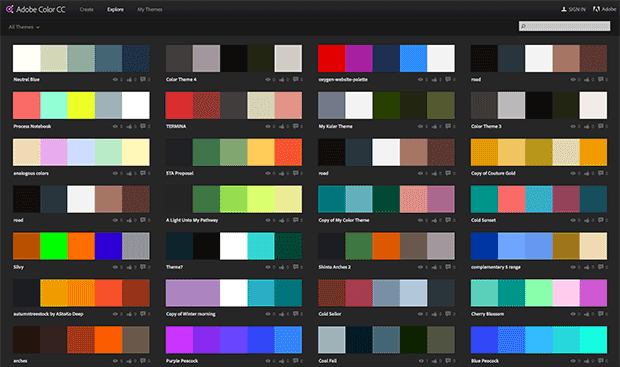Click the eye icon for Cold Sailor
The height and width of the screenshot is (367, 620).
coord(420,314)
